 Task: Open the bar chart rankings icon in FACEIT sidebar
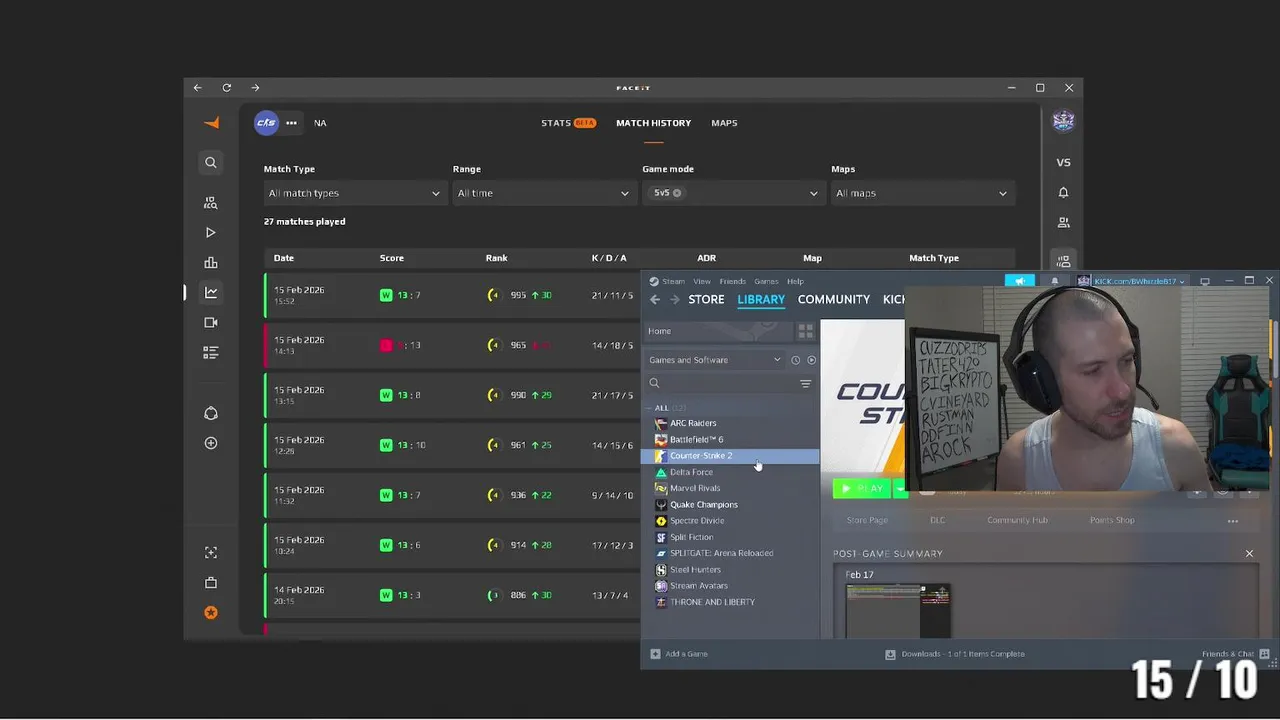tap(211, 262)
